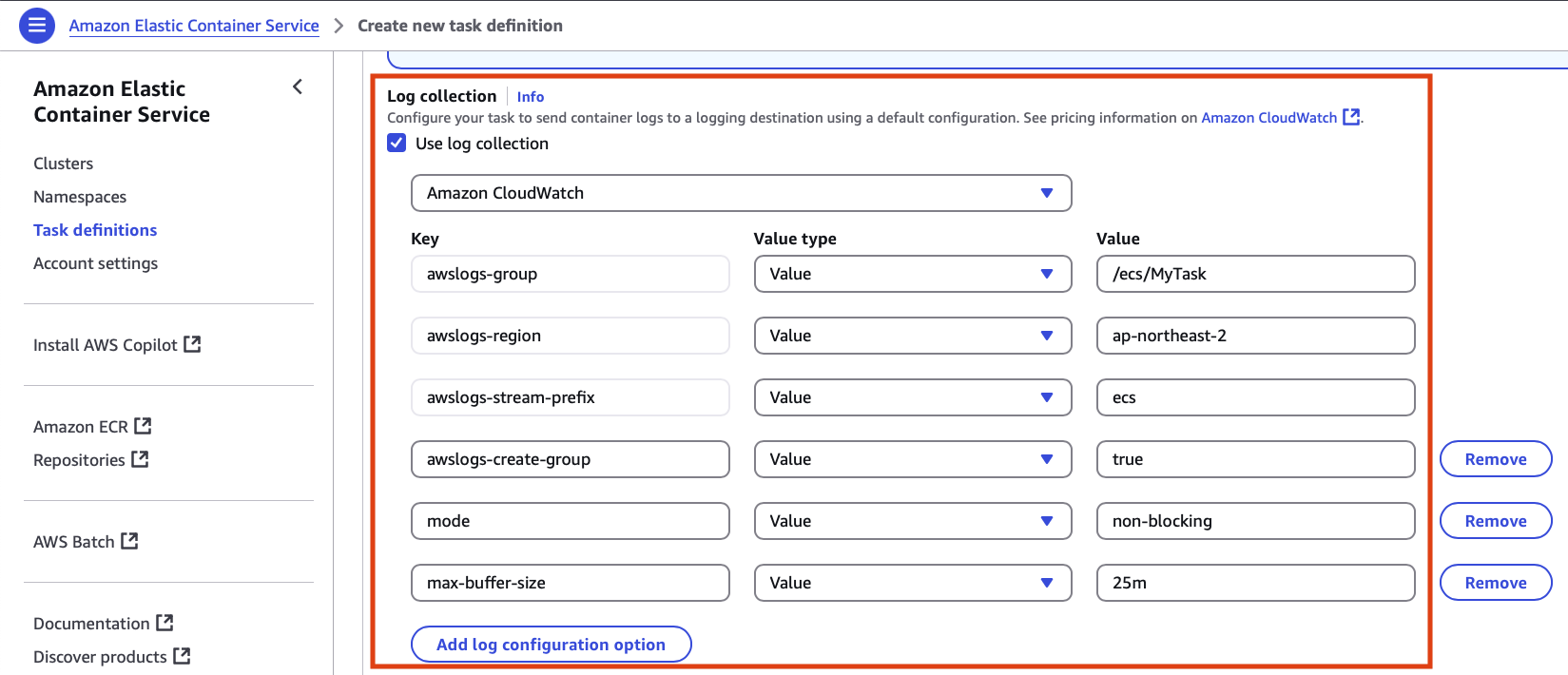This screenshot has width=1568, height=675.
Task: Click Add log configuration option button
Action: coord(552,645)
